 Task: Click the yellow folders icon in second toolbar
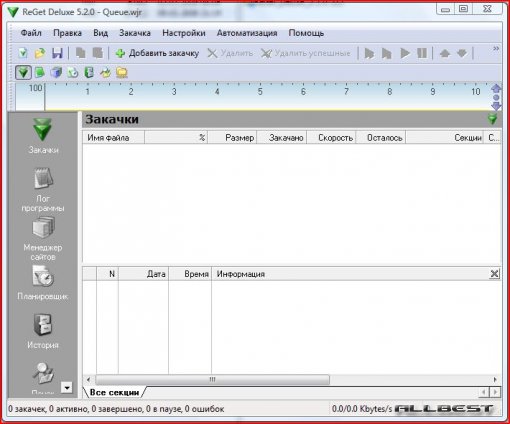pos(122,72)
